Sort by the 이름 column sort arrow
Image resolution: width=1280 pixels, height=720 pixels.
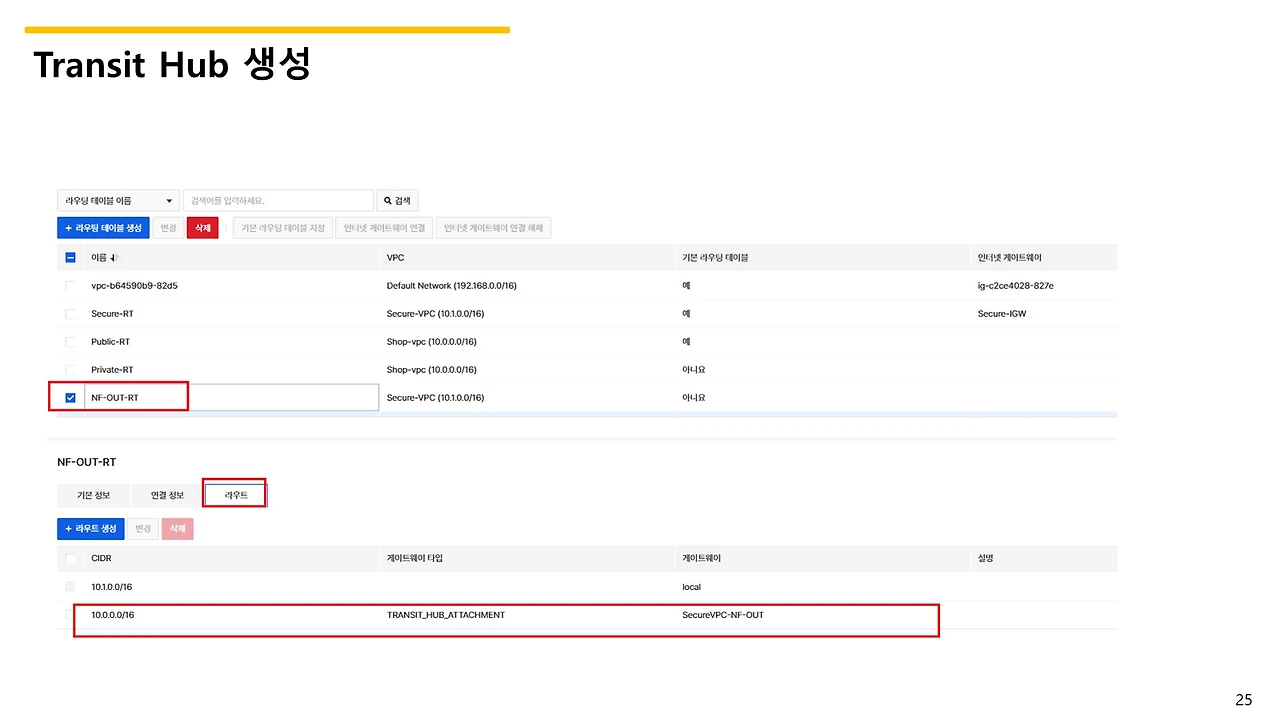pos(113,258)
